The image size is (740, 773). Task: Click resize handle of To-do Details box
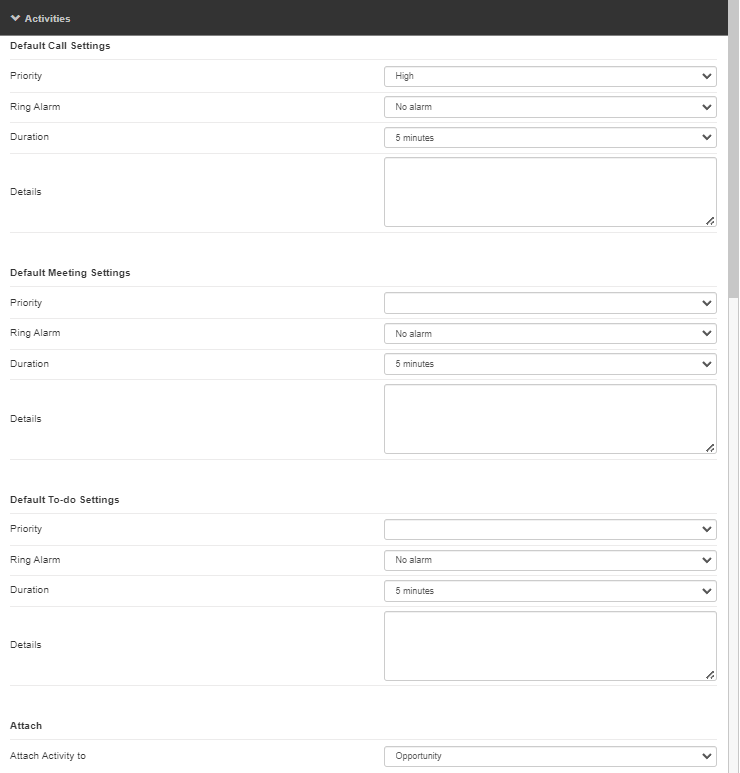(x=710, y=675)
